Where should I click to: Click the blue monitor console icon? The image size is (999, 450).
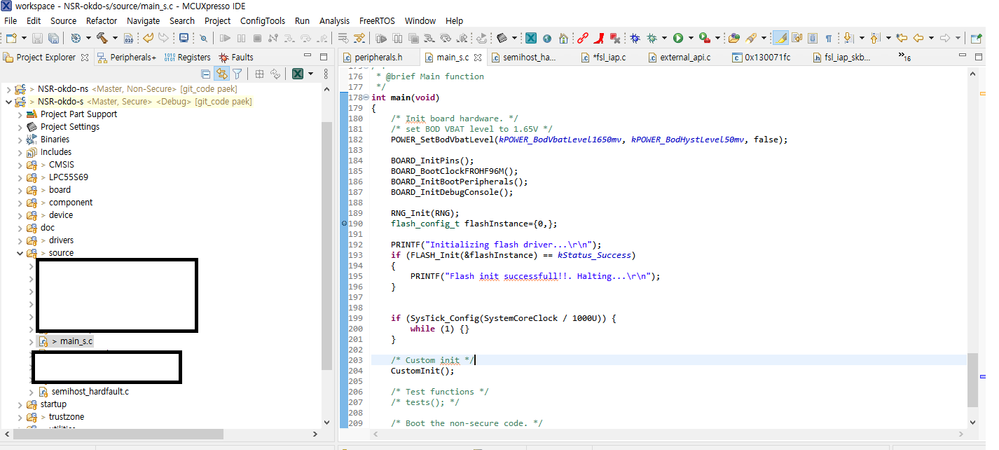coord(183,38)
